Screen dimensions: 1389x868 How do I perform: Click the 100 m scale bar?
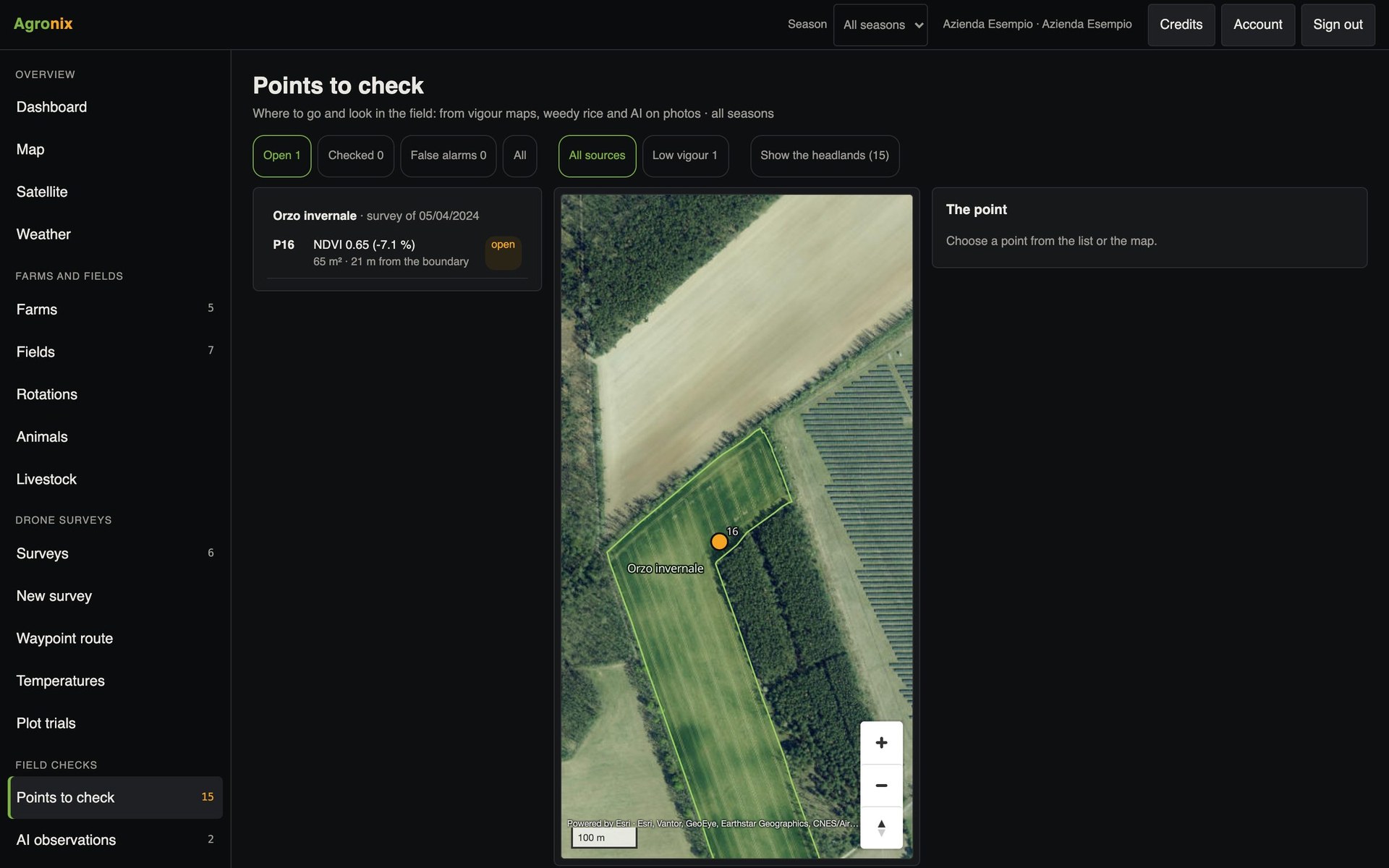604,838
